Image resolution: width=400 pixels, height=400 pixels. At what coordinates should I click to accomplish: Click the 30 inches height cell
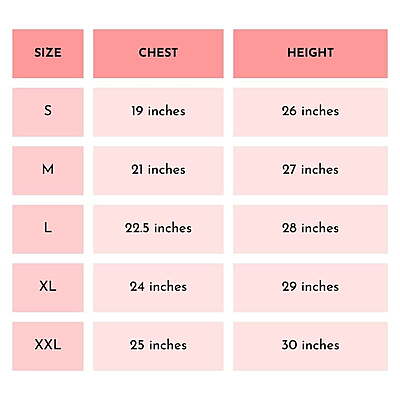(x=310, y=346)
